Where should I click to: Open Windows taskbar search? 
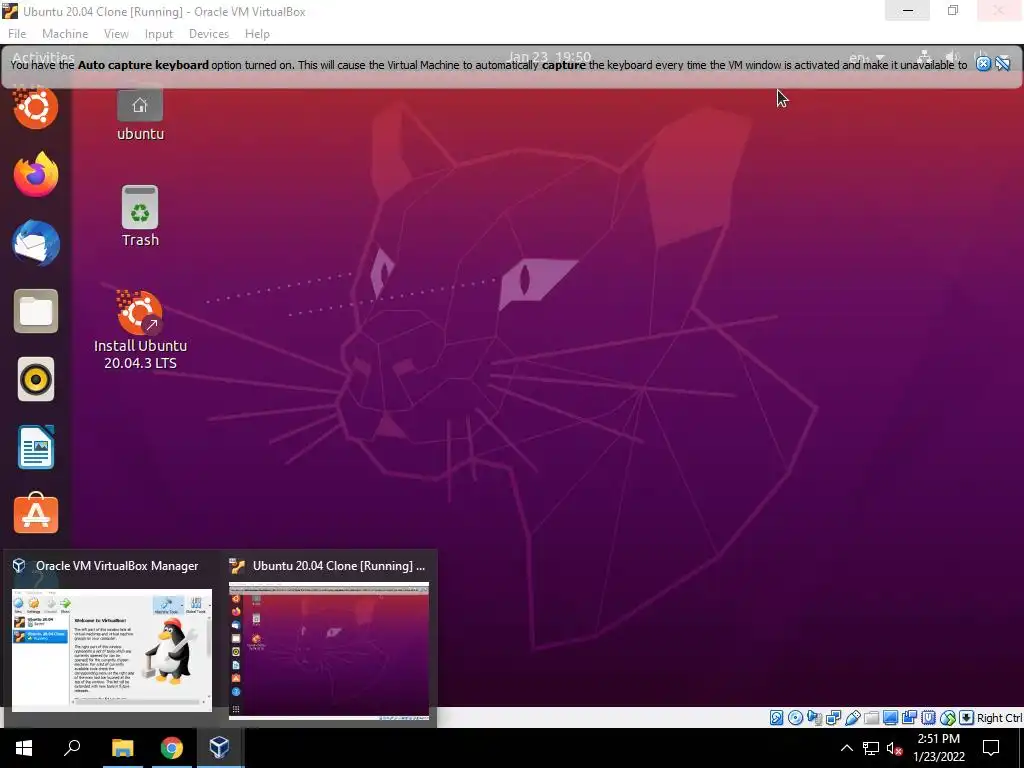pos(72,748)
